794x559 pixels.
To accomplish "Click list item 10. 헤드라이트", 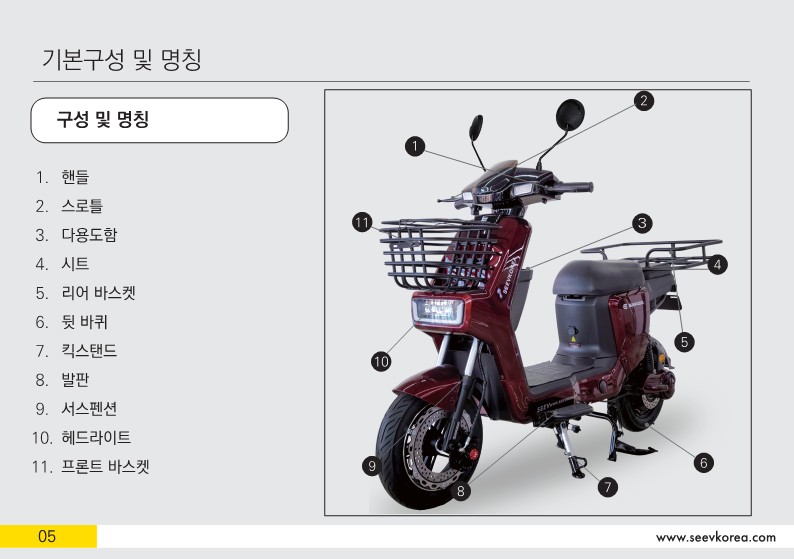I will [81, 437].
